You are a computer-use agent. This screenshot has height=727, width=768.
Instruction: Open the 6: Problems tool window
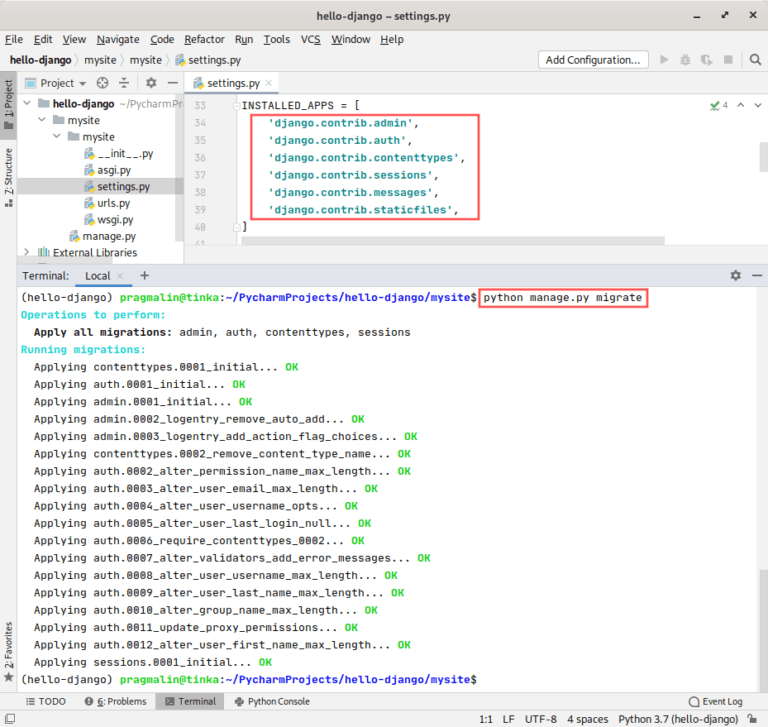115,701
